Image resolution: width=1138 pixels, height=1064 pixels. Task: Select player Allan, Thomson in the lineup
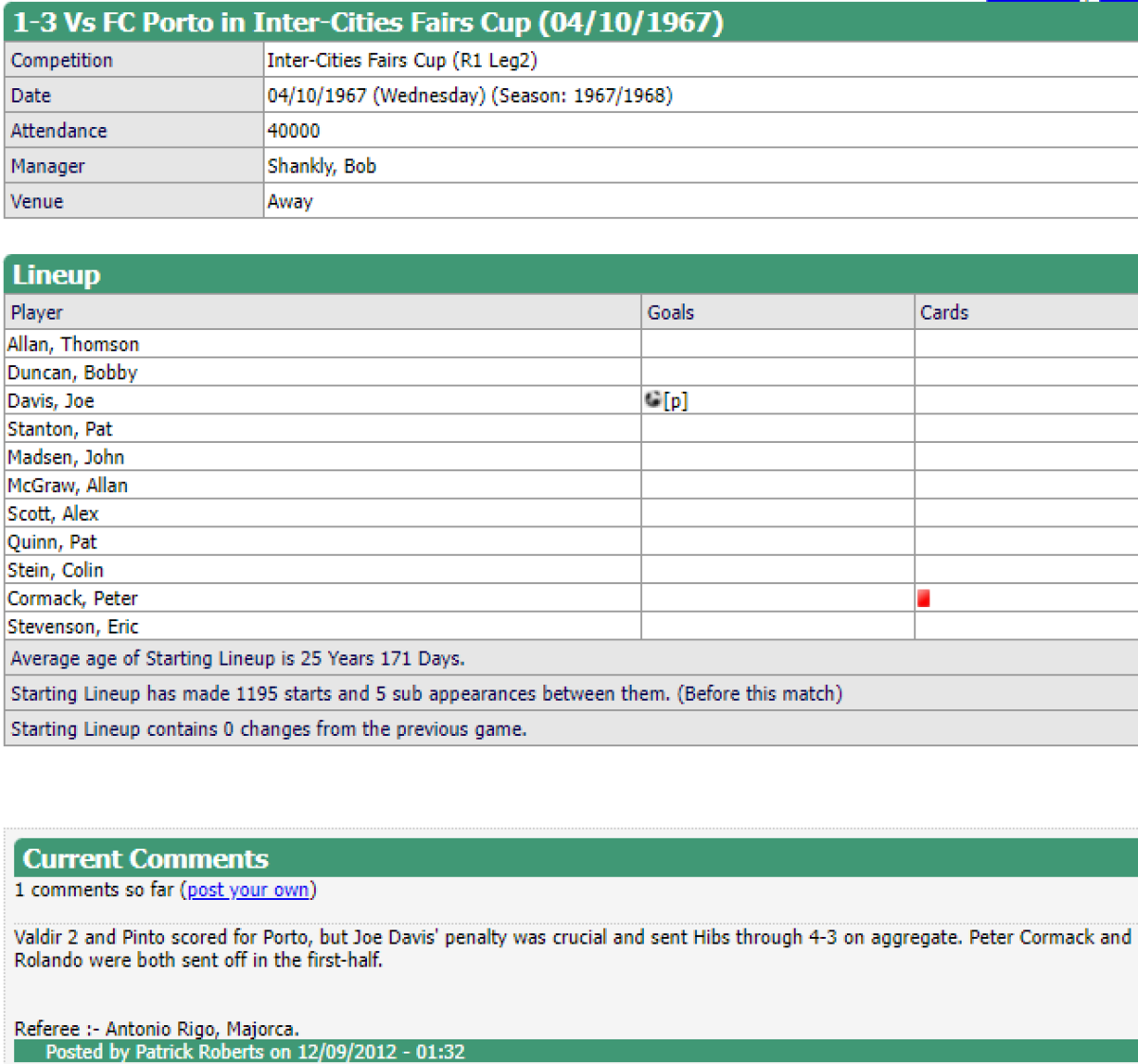click(x=73, y=344)
